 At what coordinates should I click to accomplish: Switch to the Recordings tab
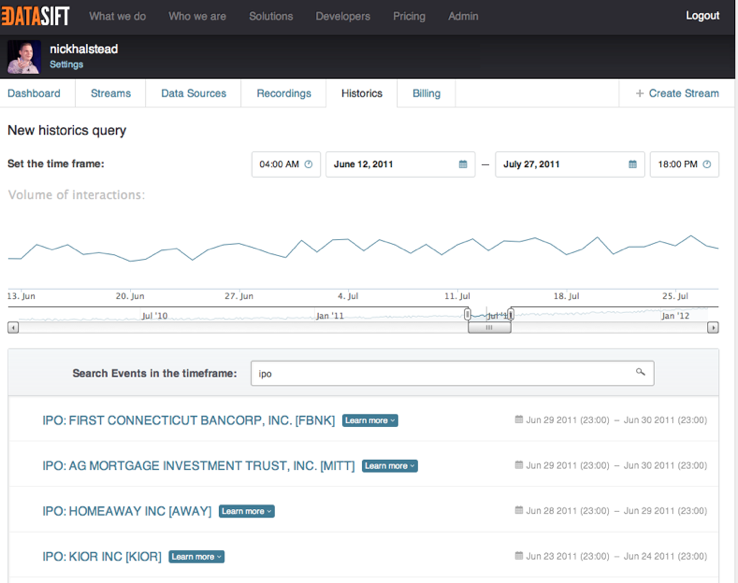coord(284,93)
